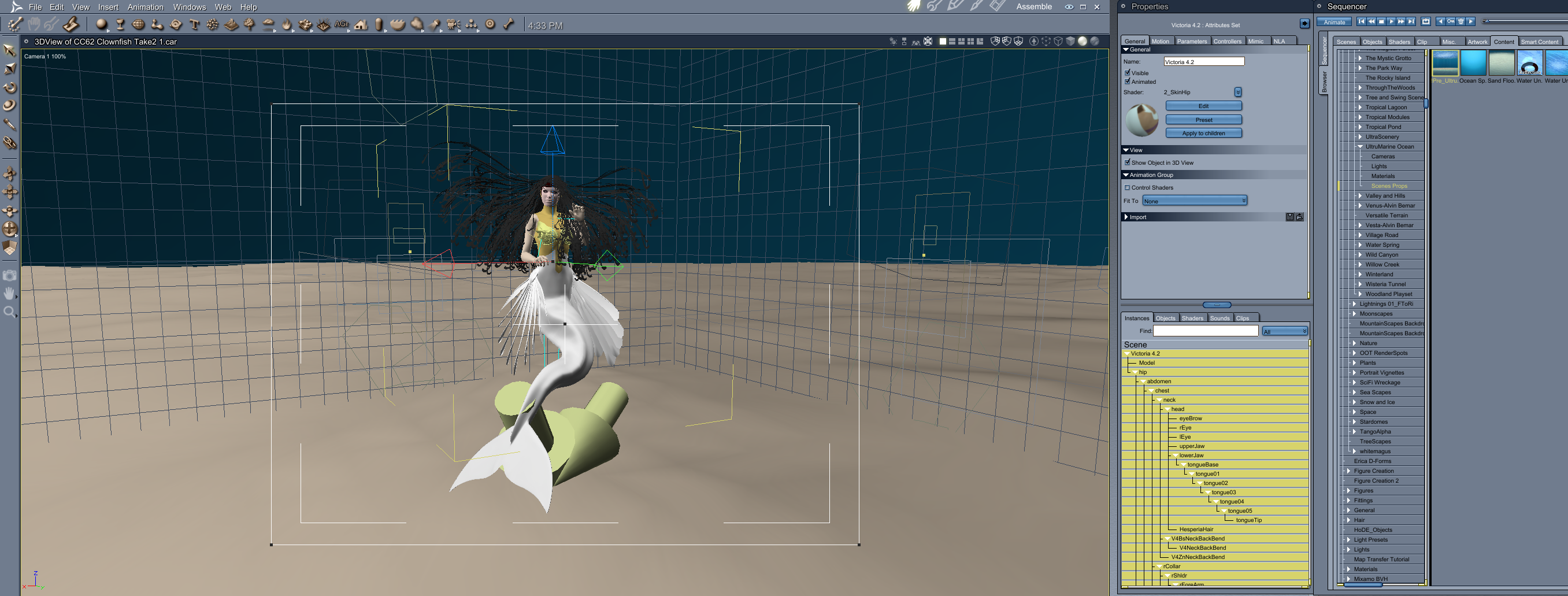Click the Animate button in Sequencer
This screenshot has height=596, width=1568.
tap(1335, 22)
